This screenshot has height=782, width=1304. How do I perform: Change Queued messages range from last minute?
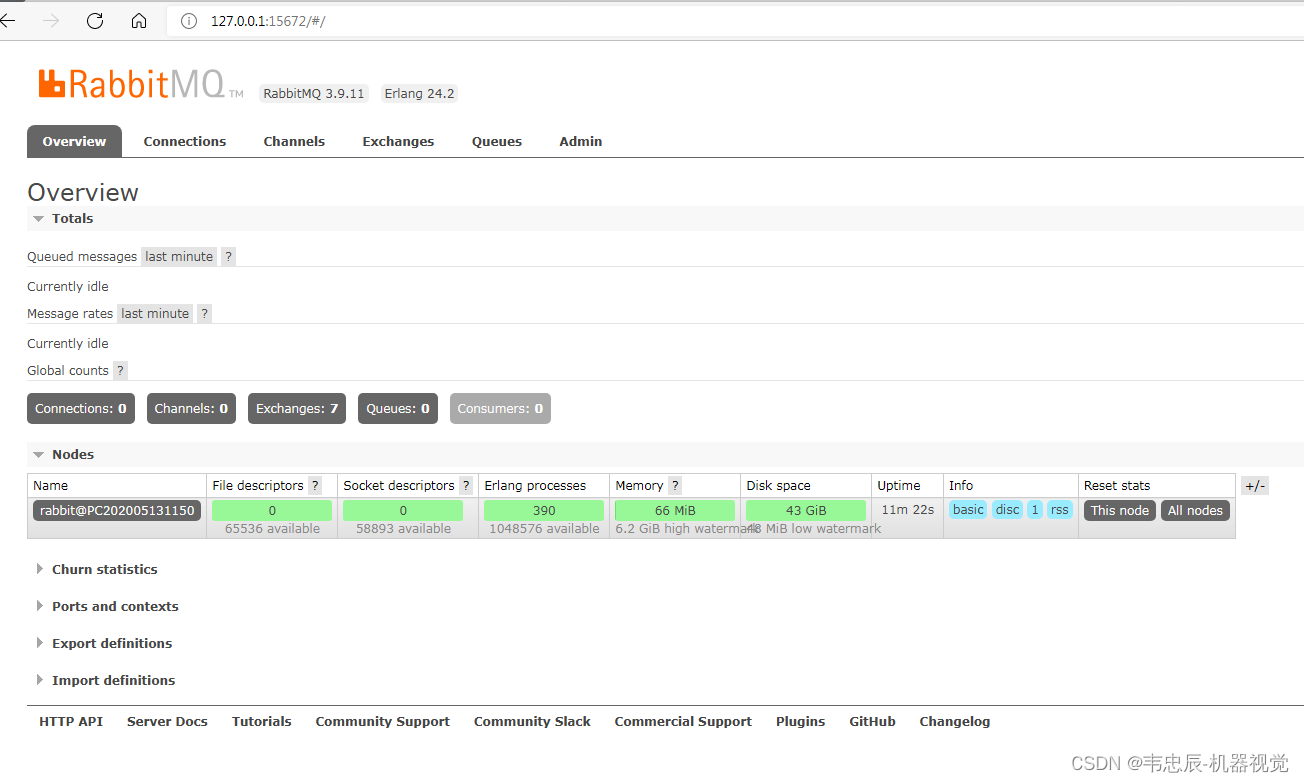179,257
